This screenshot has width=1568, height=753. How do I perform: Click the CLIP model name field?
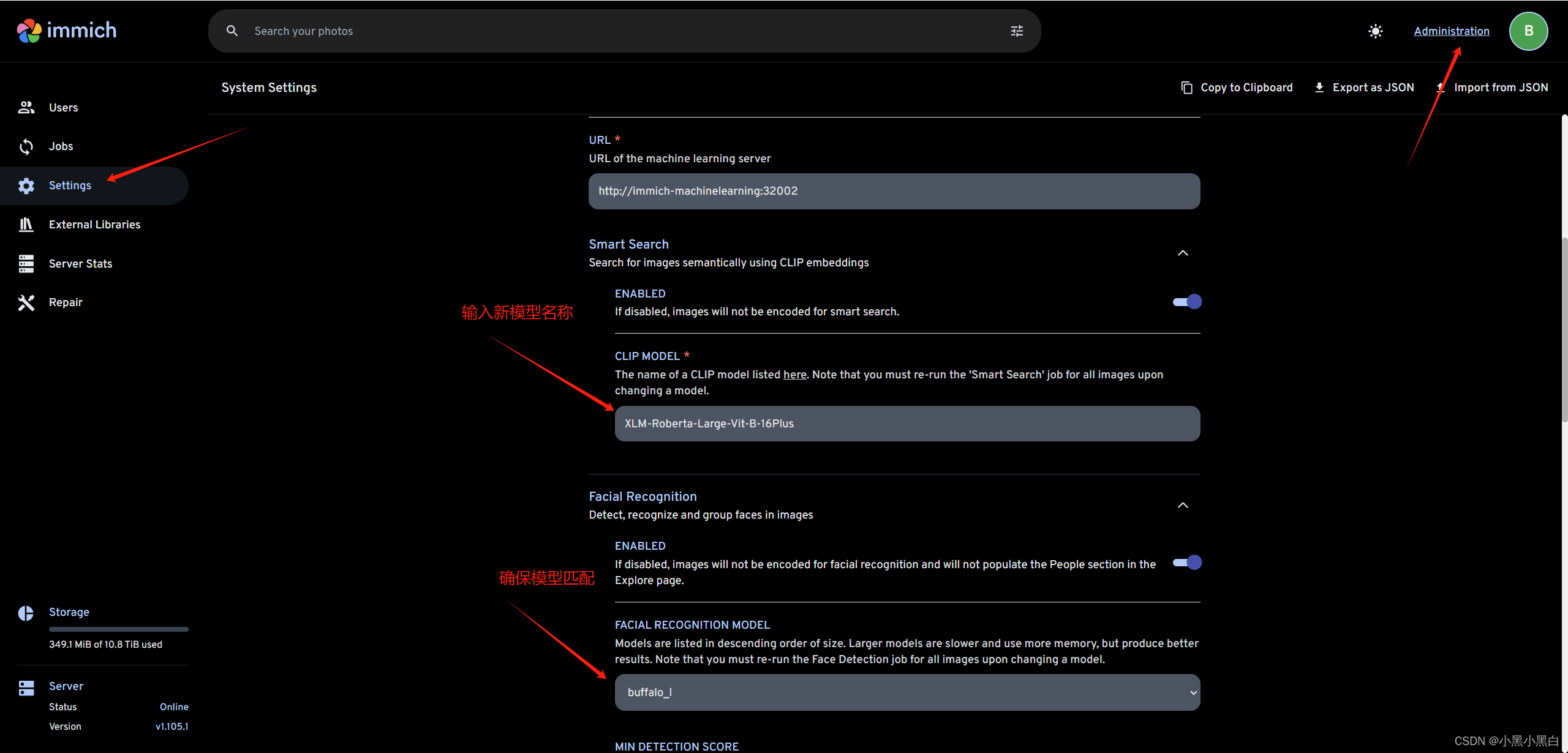point(907,424)
